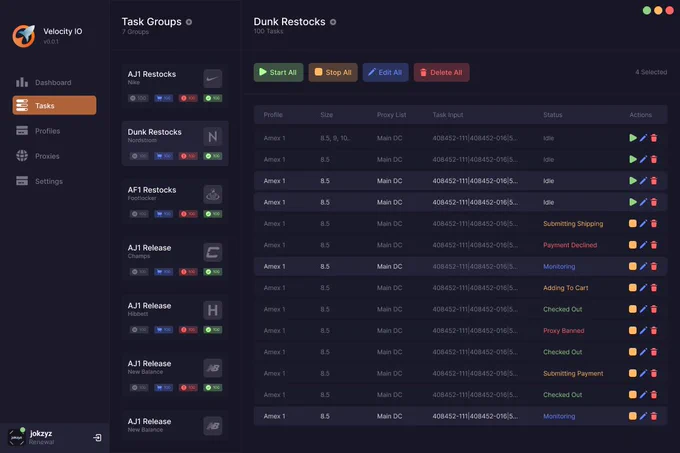This screenshot has width=680, height=453.
Task: Click the Footlocker logo on AF1 Restocks
Action: [212, 195]
